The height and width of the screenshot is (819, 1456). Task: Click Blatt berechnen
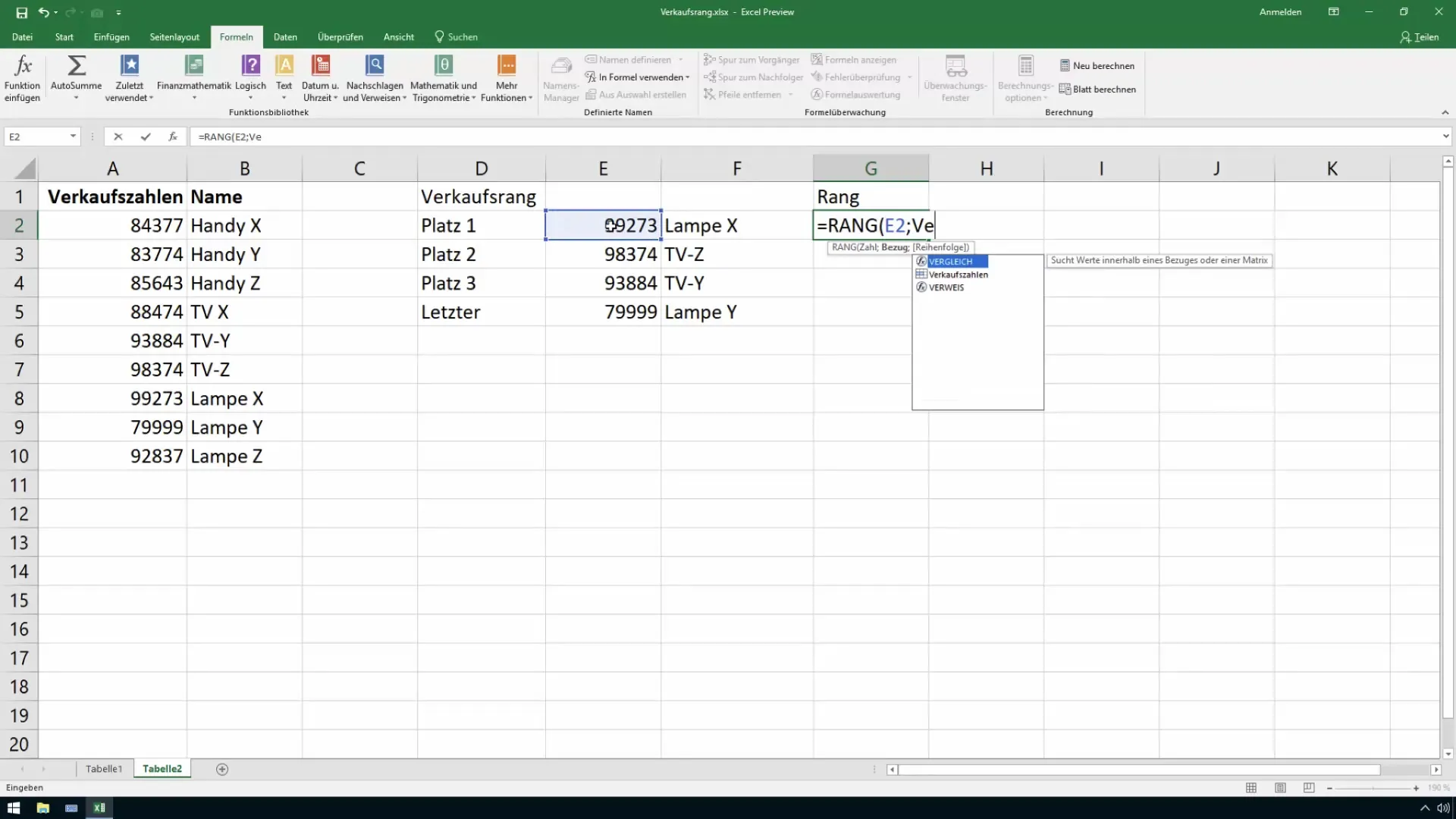1097,89
